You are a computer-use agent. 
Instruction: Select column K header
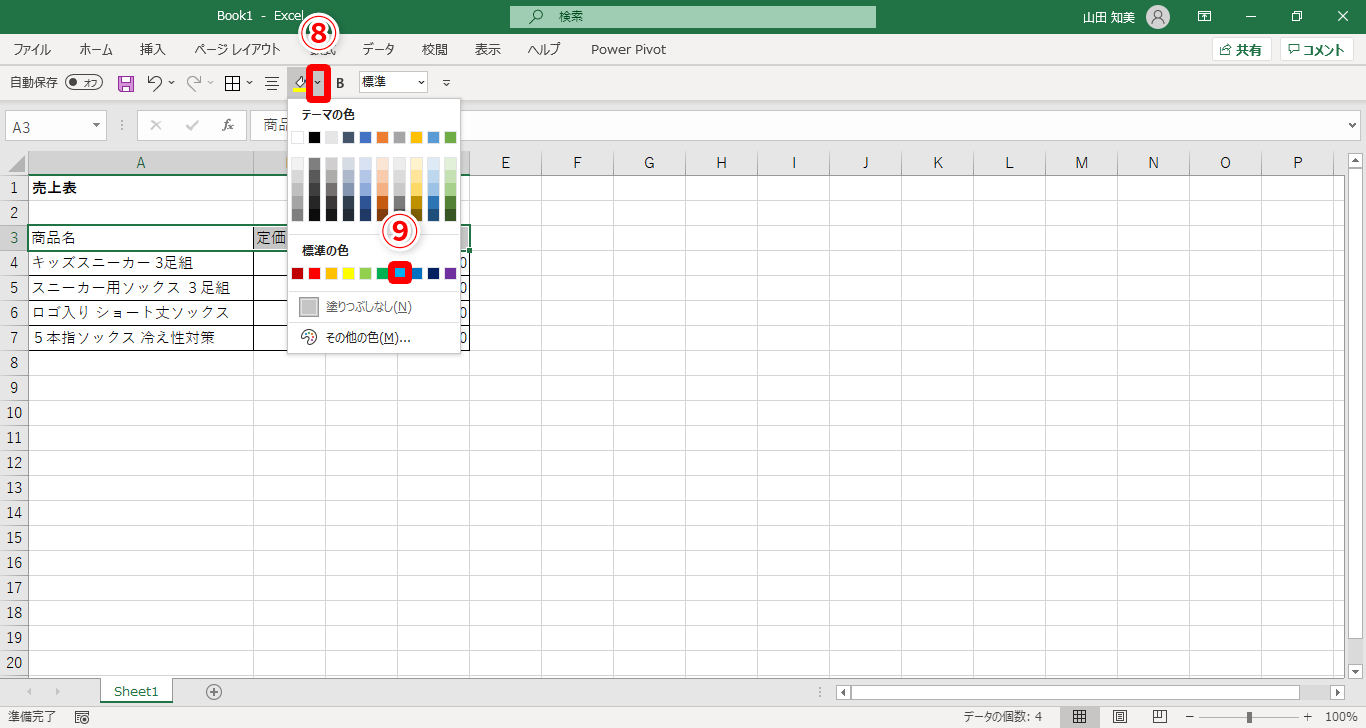[x=937, y=163]
